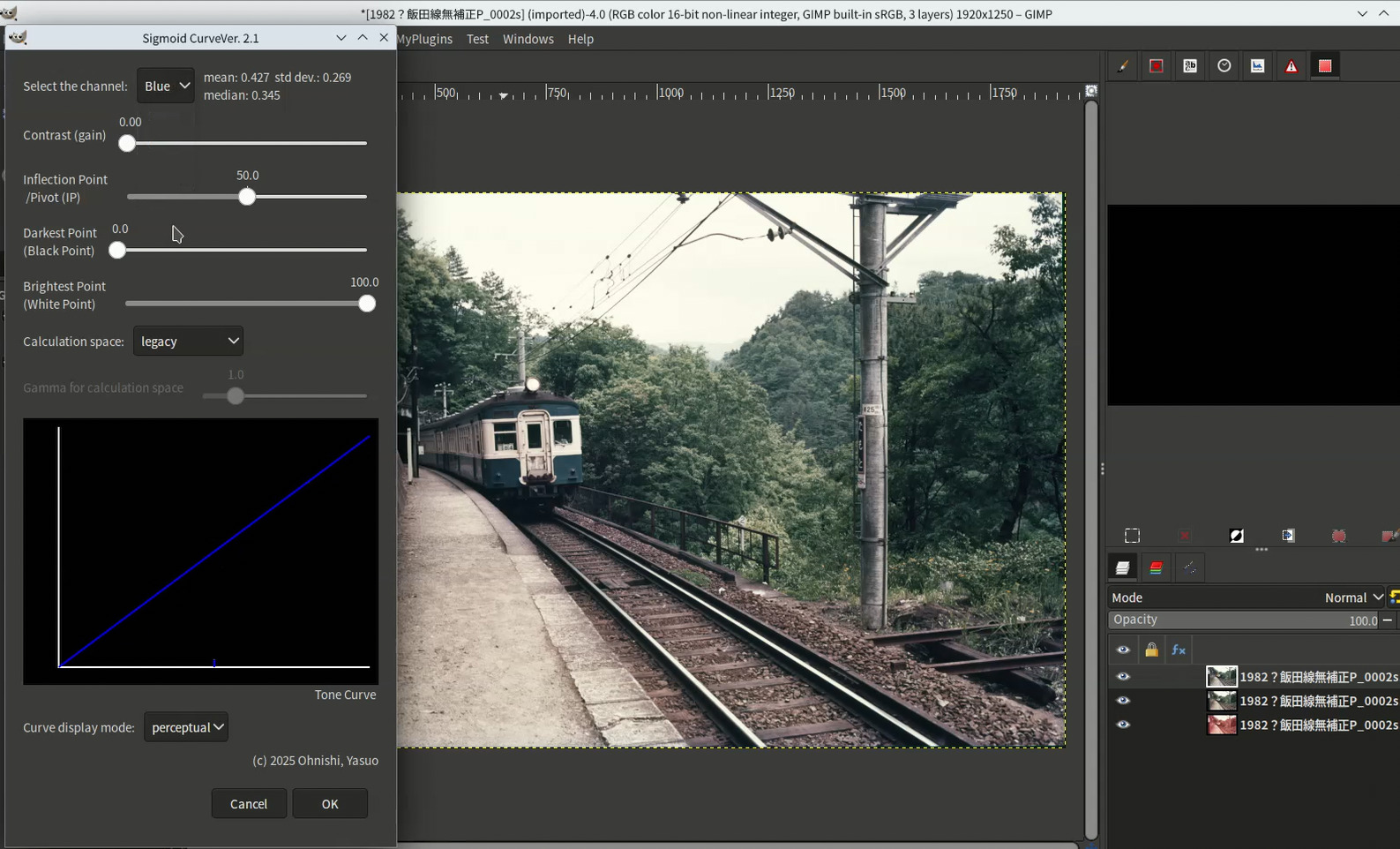1400x849 pixels.
Task: Expand the Curve display mode perceptual dropdown
Action: (x=186, y=727)
